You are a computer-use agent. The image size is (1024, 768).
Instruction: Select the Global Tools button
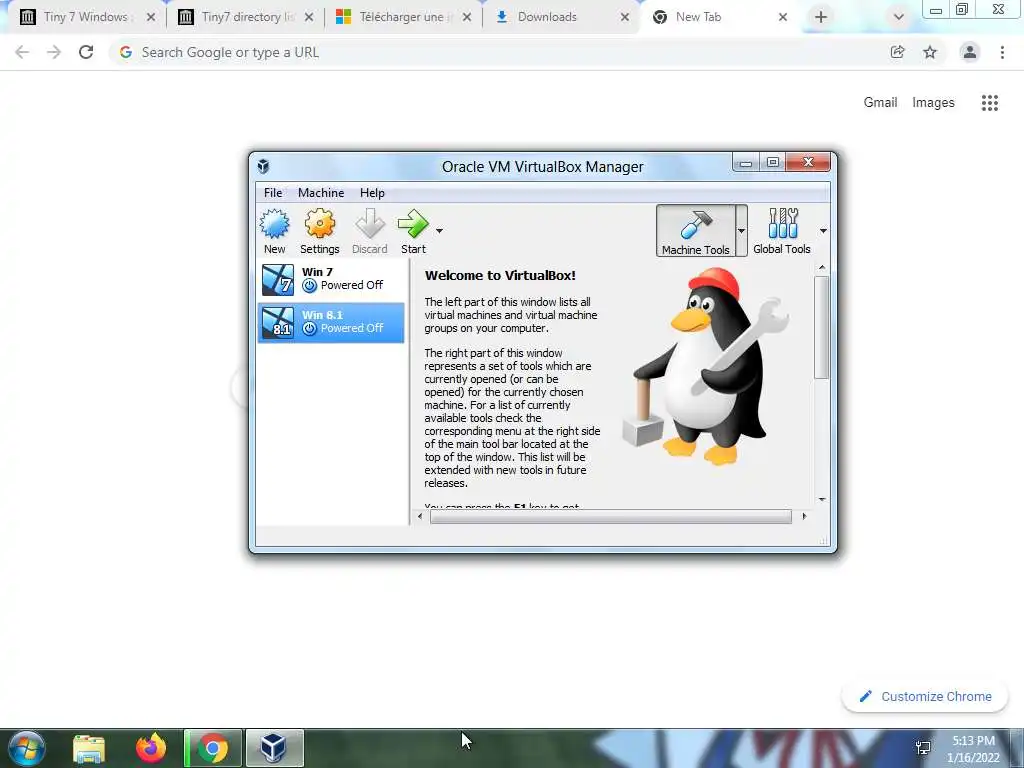point(782,231)
